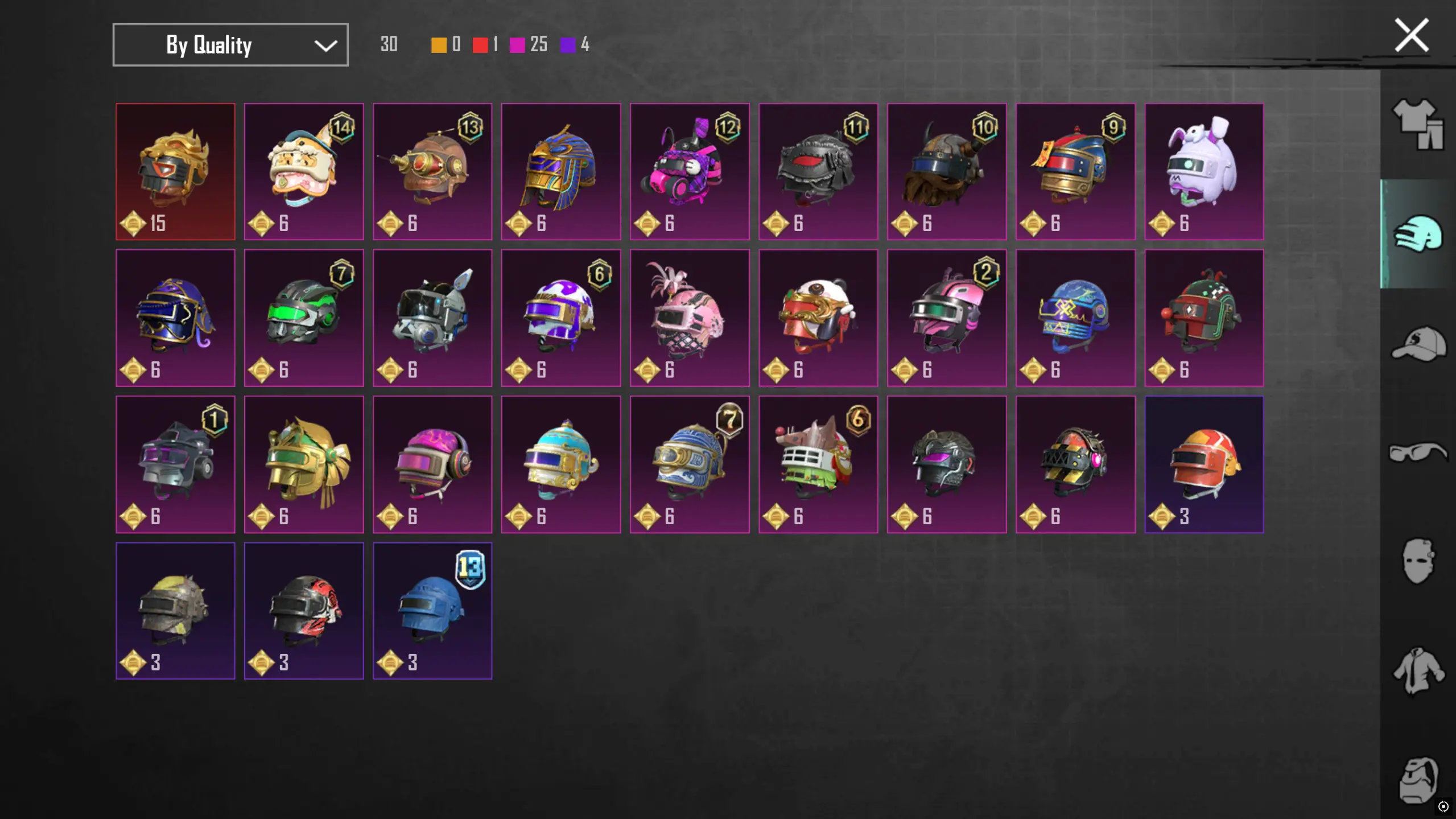Click the purple quality count indicator 4

tap(575, 44)
